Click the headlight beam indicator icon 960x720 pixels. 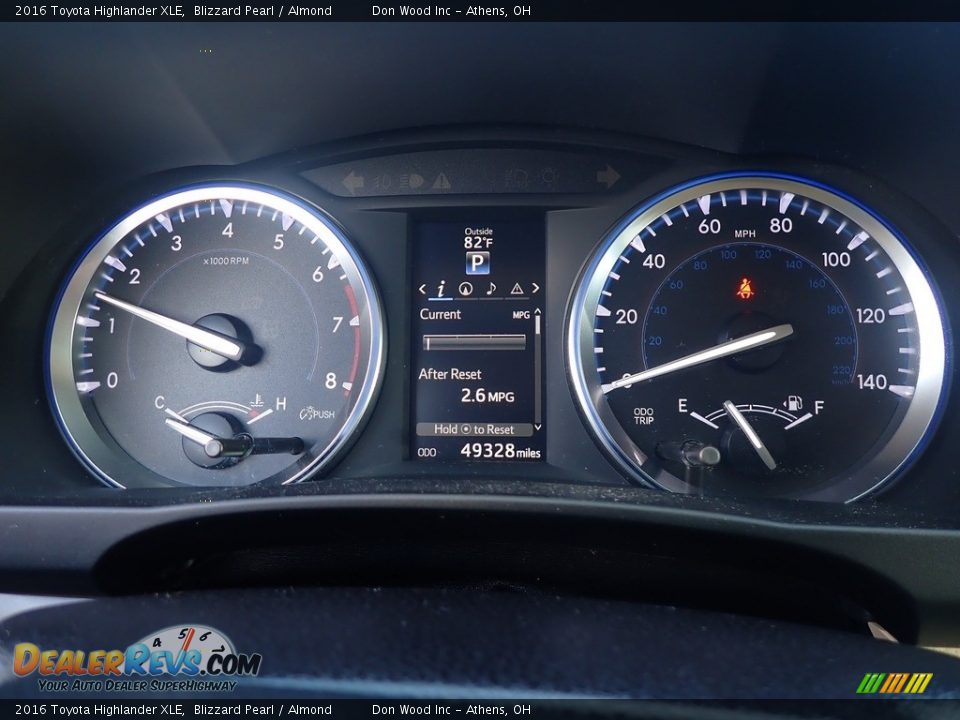[411, 181]
